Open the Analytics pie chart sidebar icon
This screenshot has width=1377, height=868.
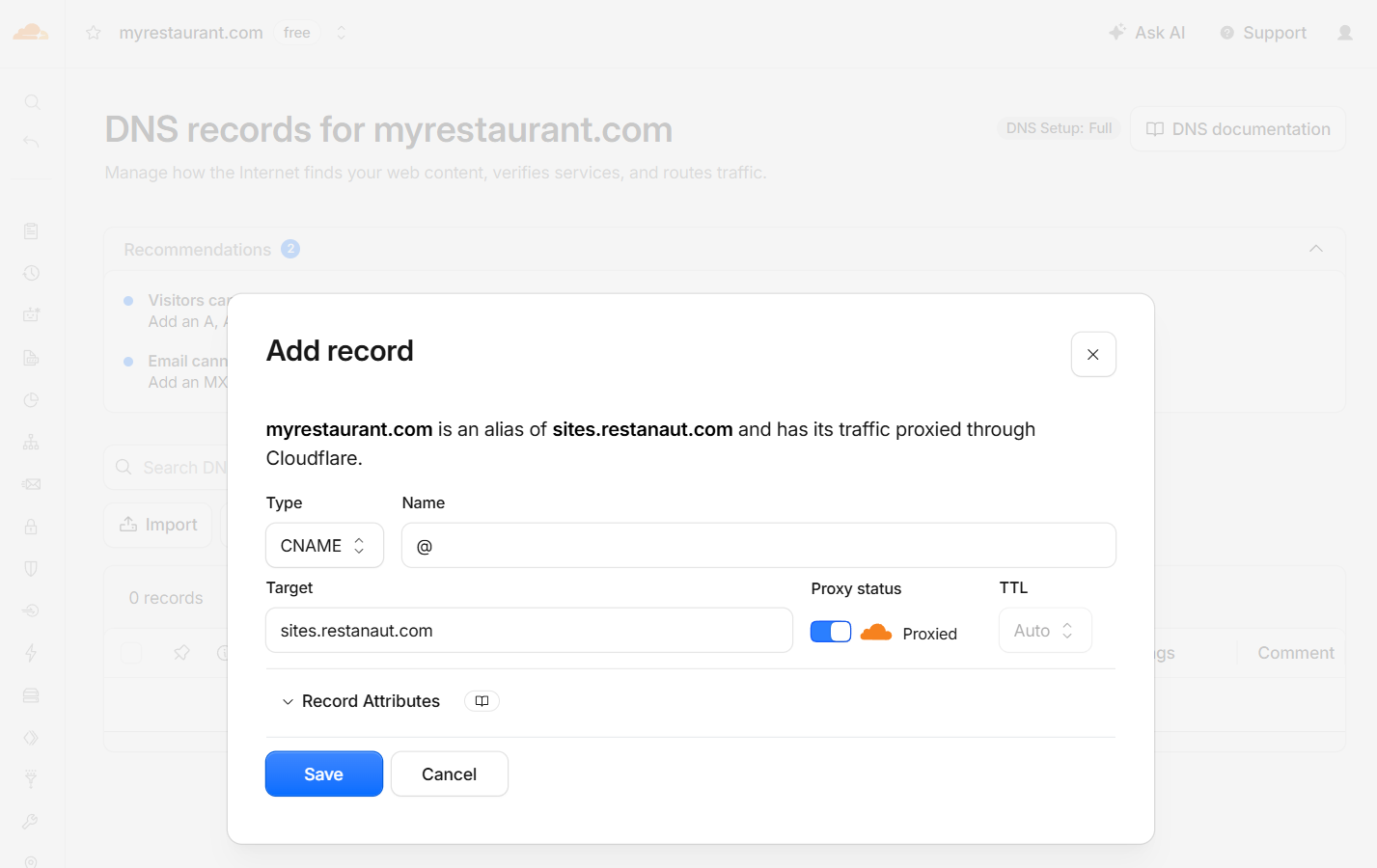31,399
